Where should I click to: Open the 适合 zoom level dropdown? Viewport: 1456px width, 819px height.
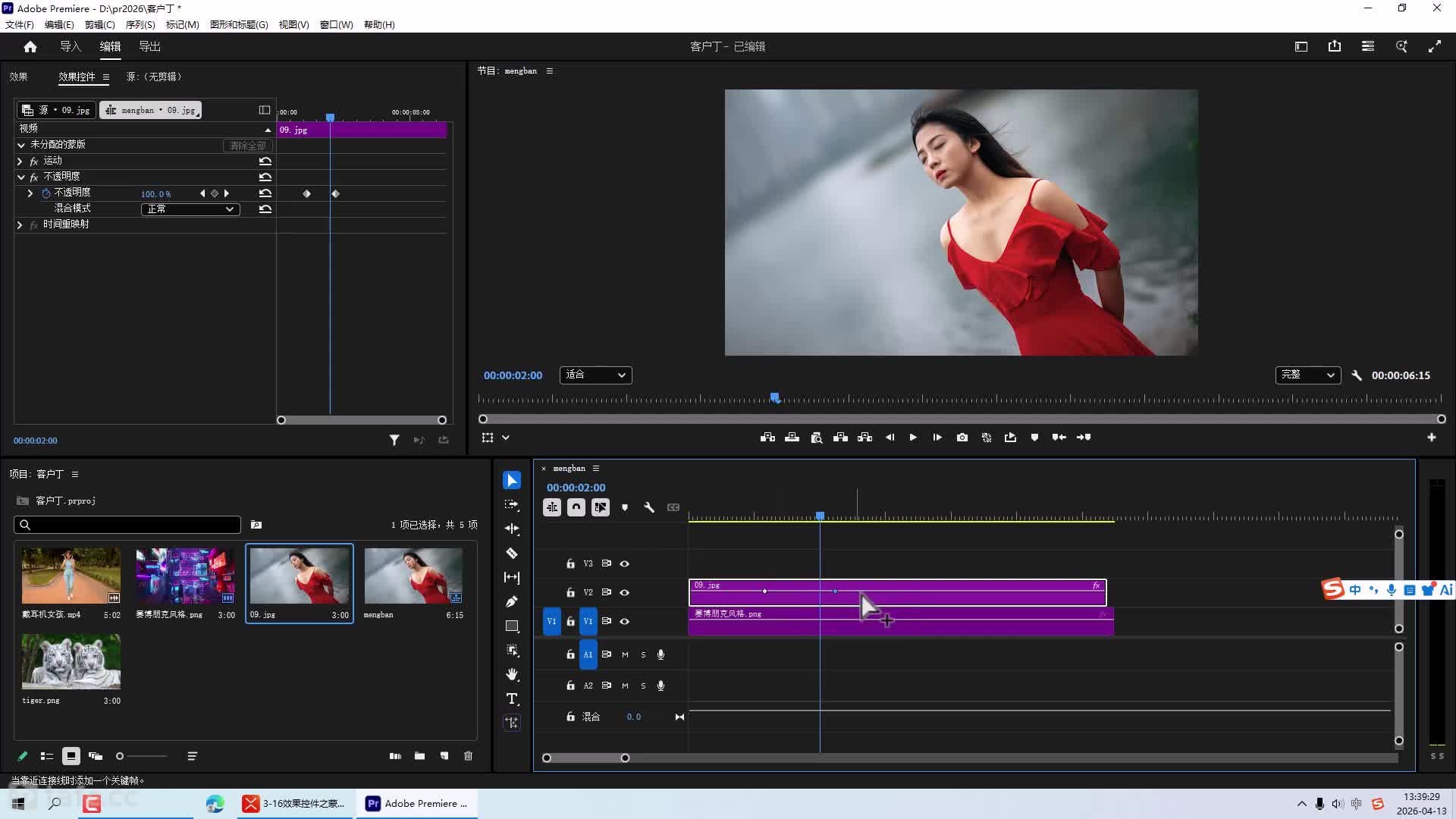click(x=596, y=375)
